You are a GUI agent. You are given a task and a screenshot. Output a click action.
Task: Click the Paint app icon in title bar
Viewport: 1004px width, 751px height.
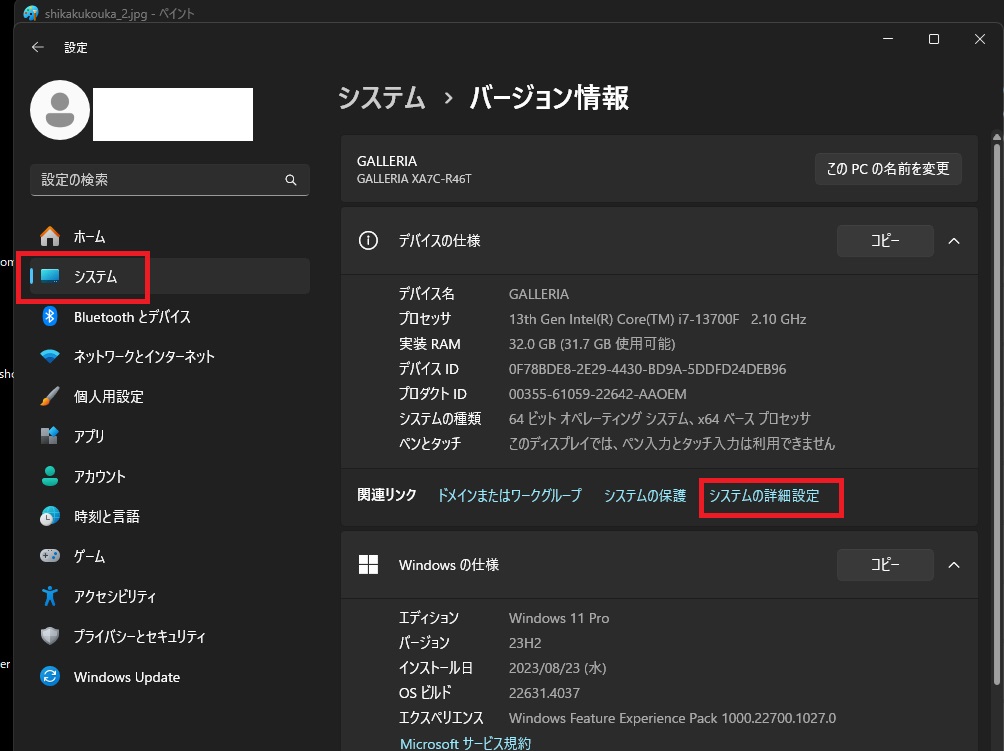pos(30,13)
